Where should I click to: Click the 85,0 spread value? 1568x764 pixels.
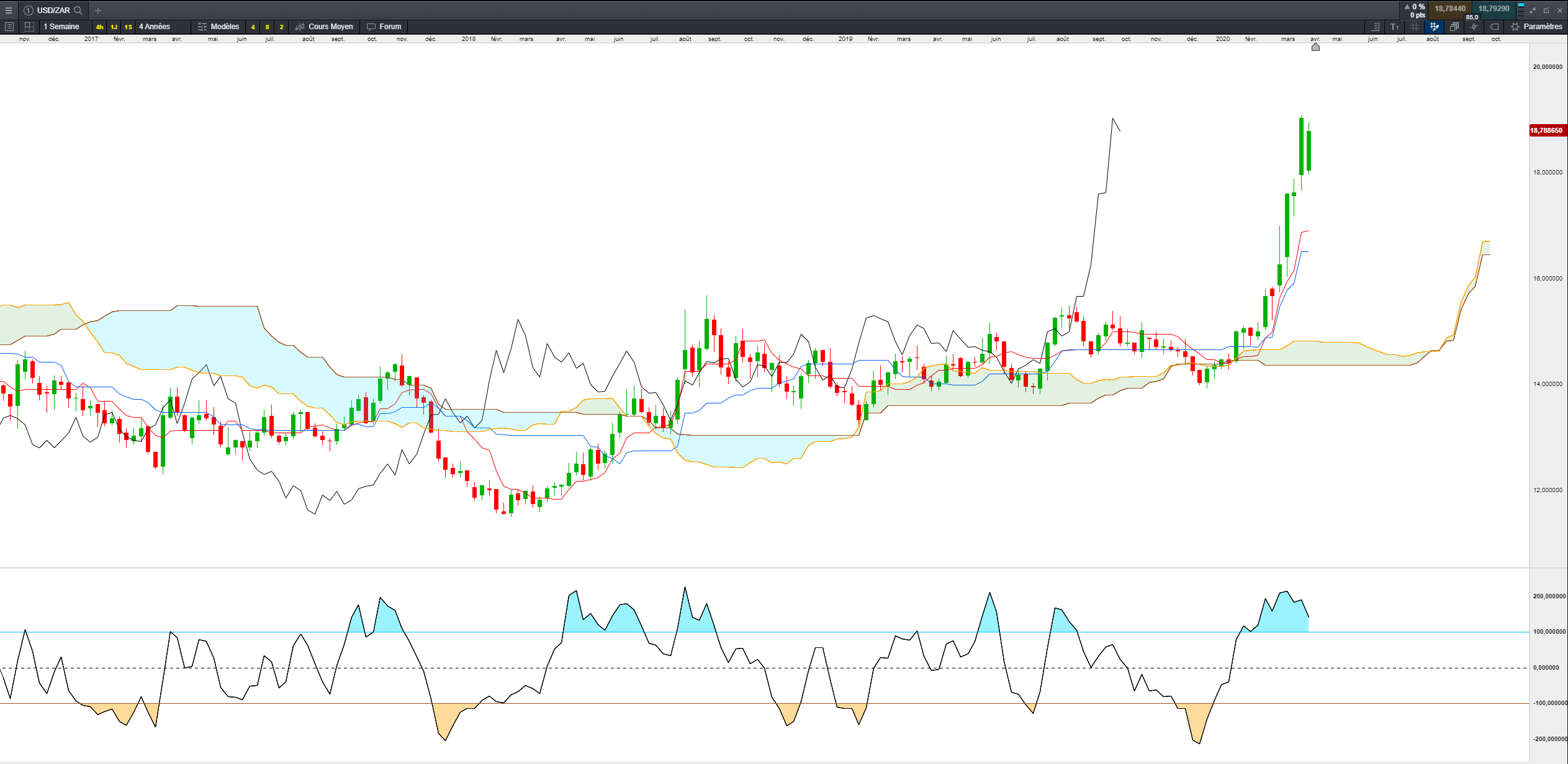tap(1472, 17)
